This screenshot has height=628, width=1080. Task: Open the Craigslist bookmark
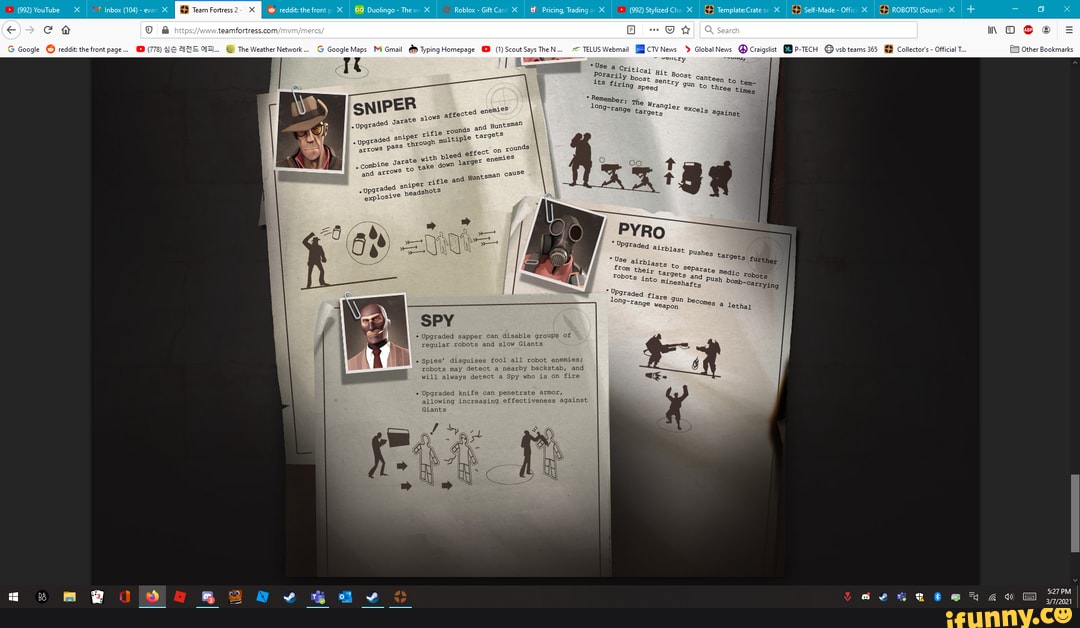tap(758, 49)
